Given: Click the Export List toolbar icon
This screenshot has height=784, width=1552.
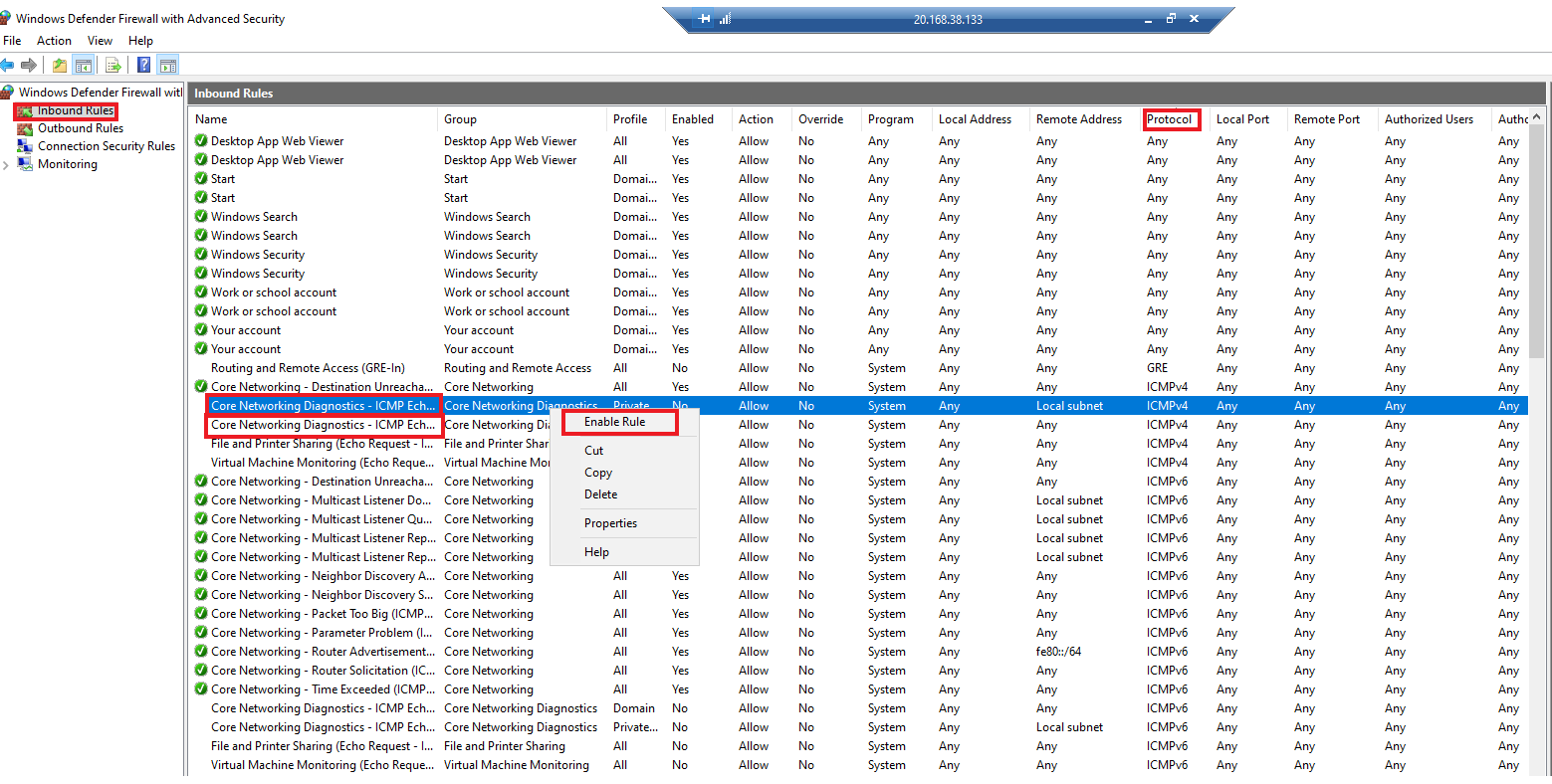Looking at the screenshot, I should click(x=112, y=66).
